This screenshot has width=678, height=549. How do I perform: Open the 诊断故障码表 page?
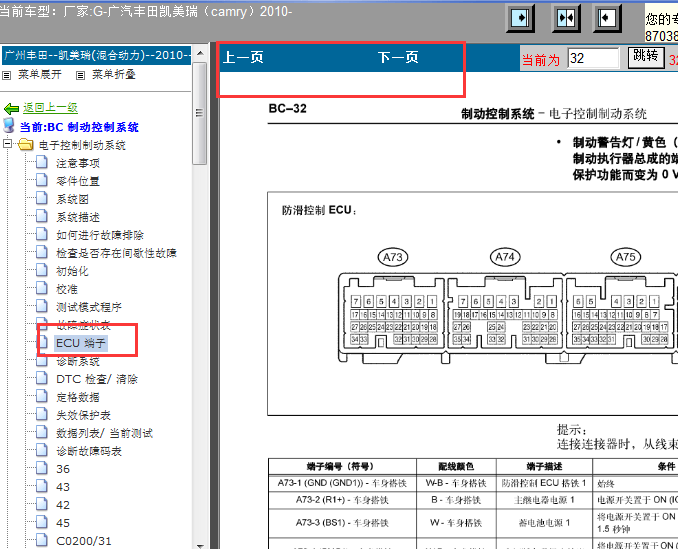[x=89, y=451]
